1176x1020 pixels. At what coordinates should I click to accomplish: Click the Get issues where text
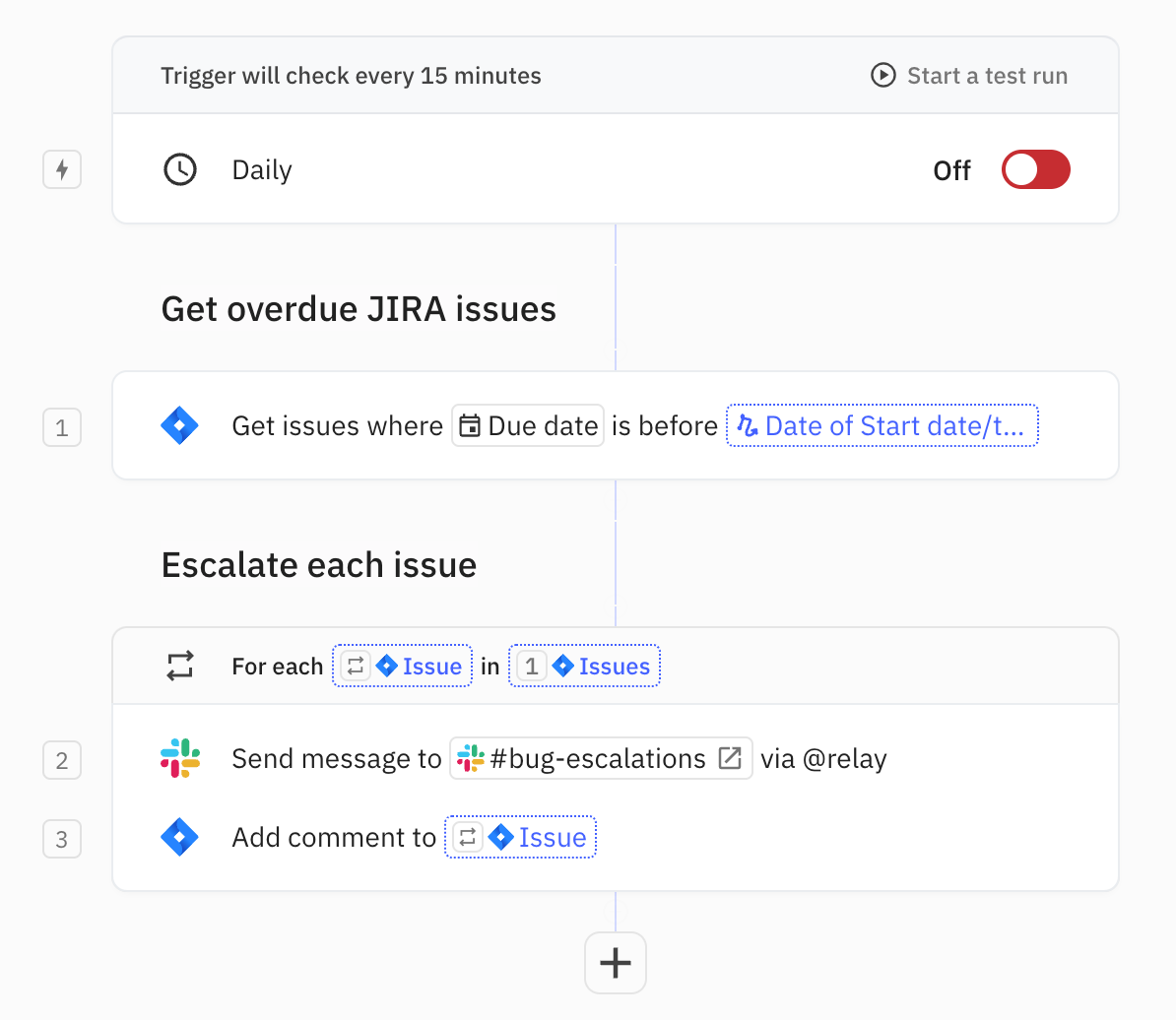click(338, 425)
